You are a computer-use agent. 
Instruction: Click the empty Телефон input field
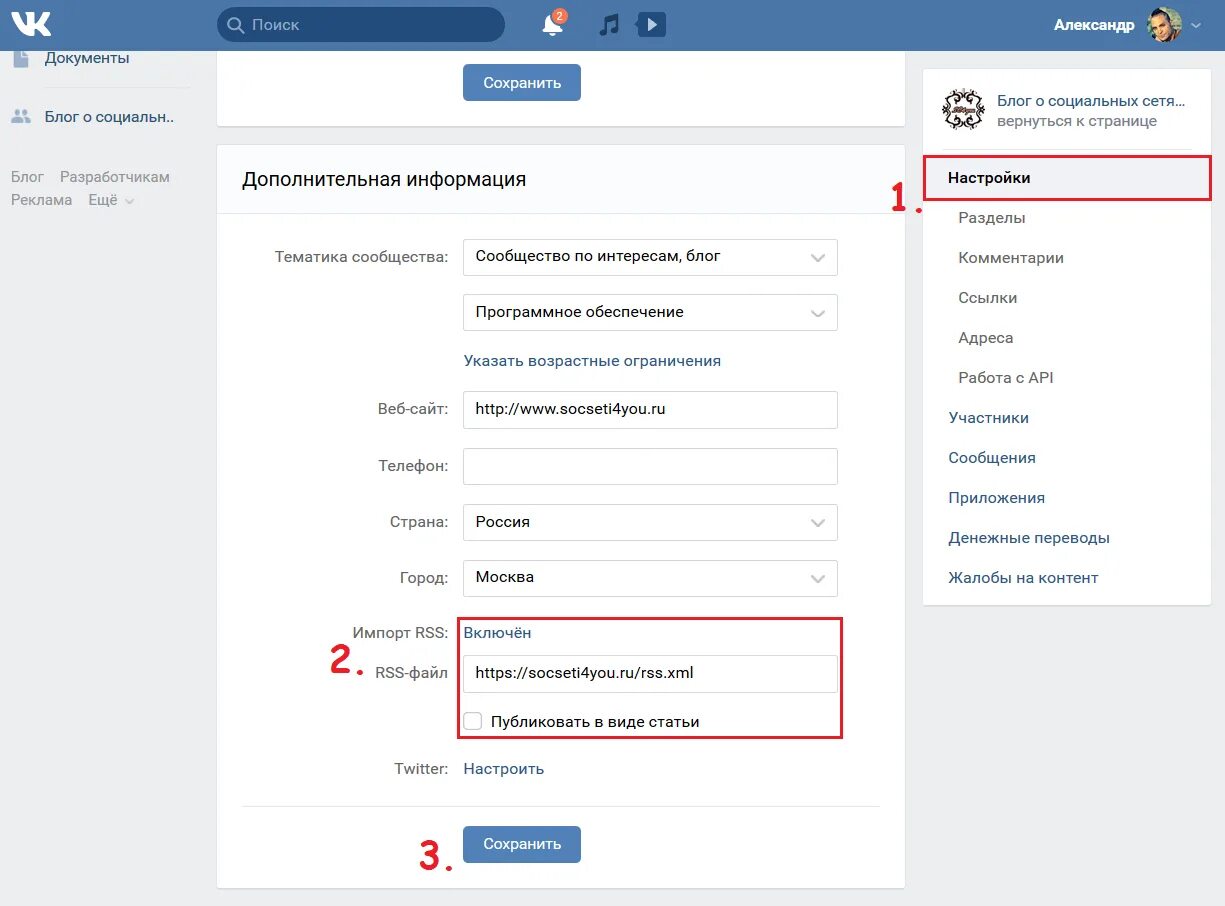point(650,466)
